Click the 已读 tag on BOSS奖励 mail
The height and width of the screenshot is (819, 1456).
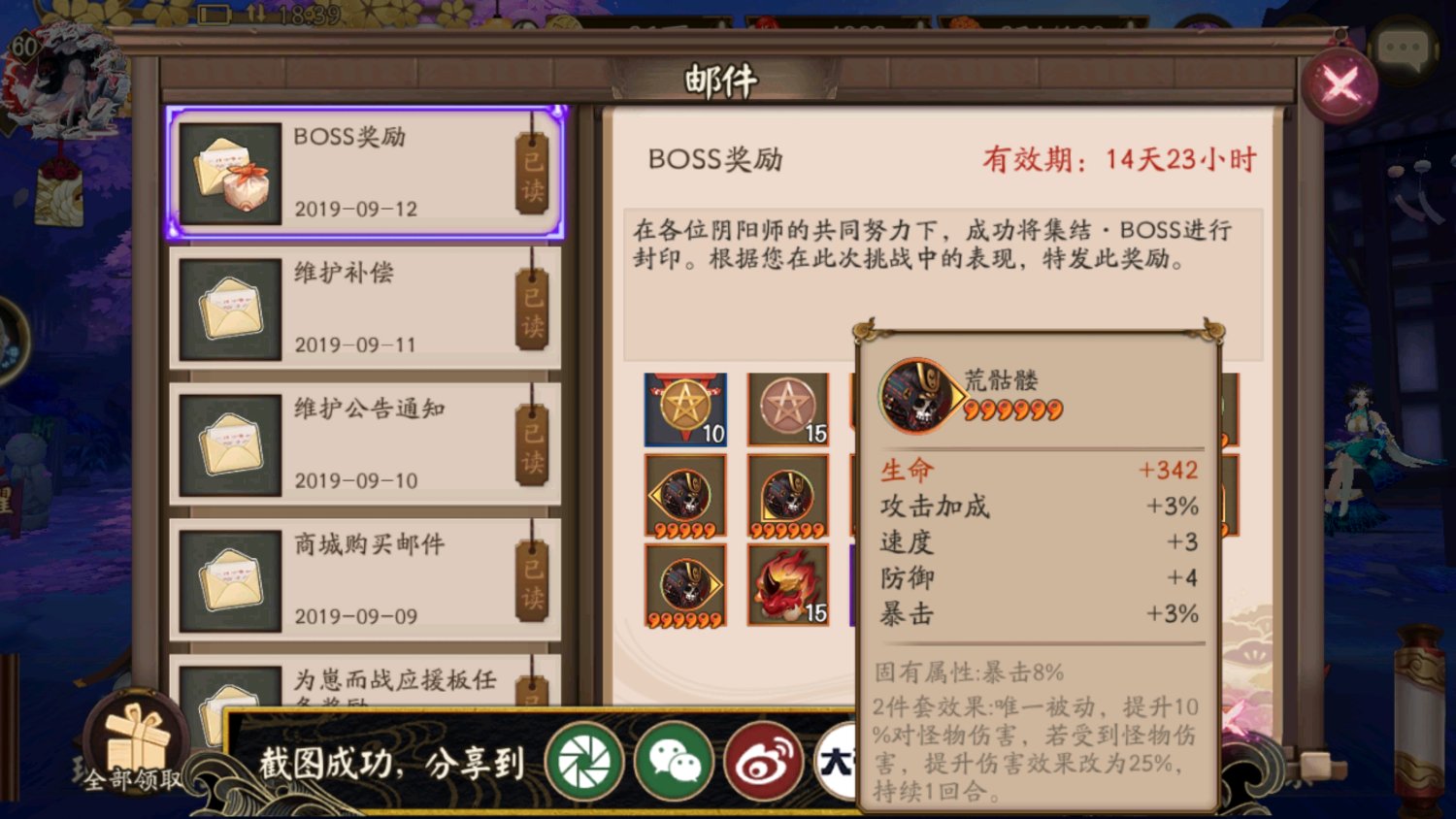(532, 173)
